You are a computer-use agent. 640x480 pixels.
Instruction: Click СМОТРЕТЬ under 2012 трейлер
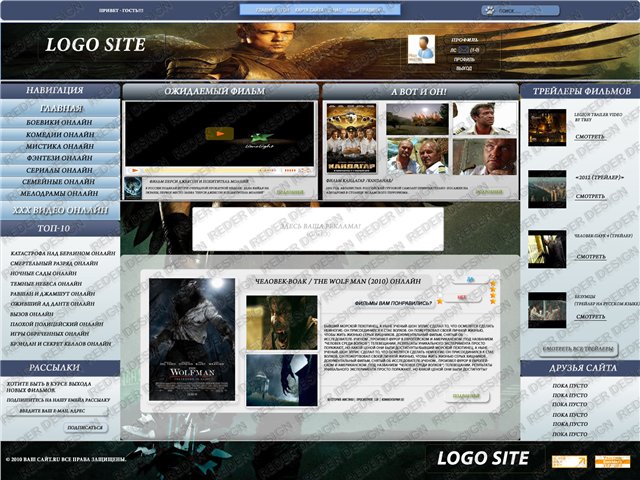pyautogui.click(x=590, y=196)
